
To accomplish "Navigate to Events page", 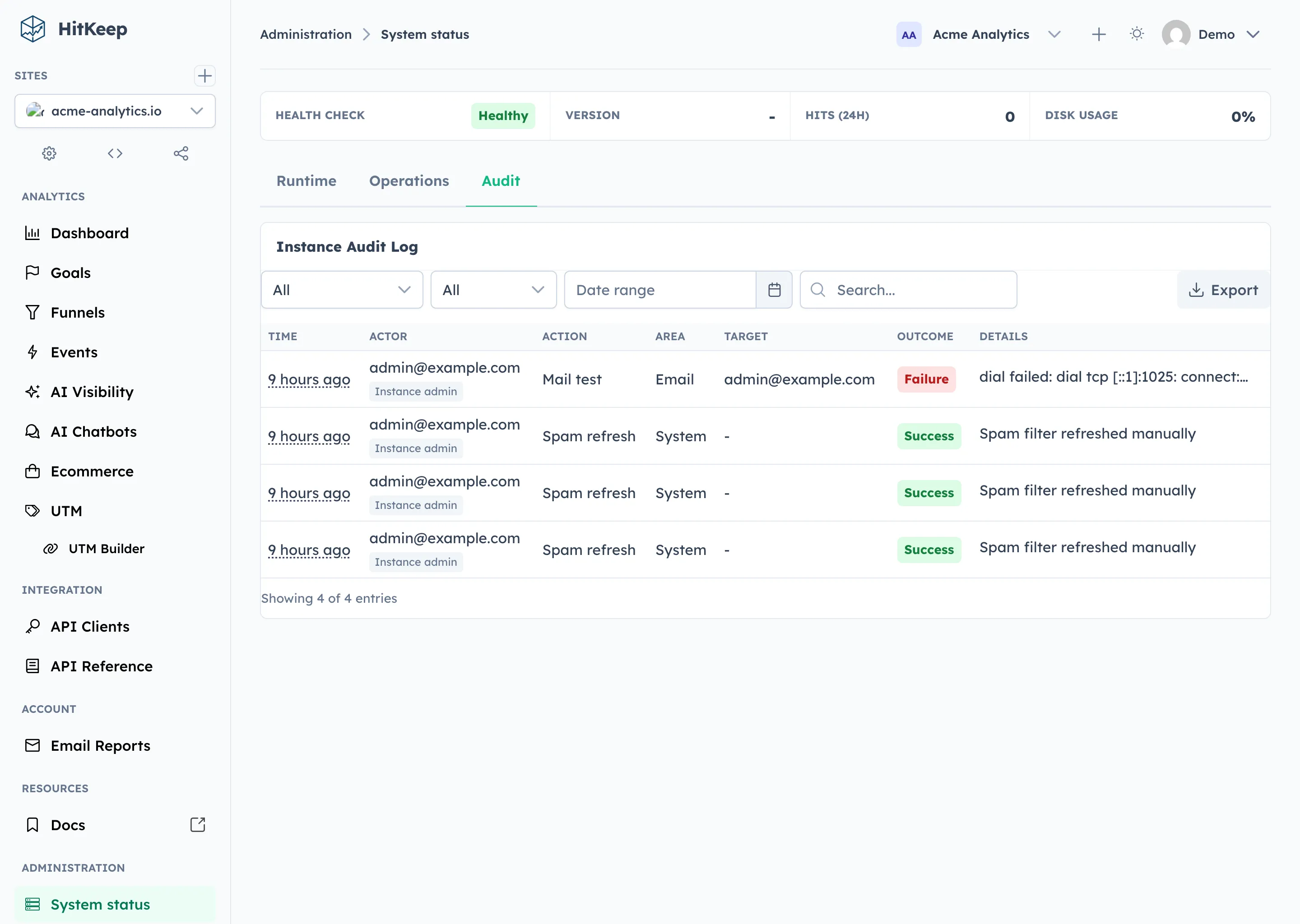I will click(x=115, y=352).
